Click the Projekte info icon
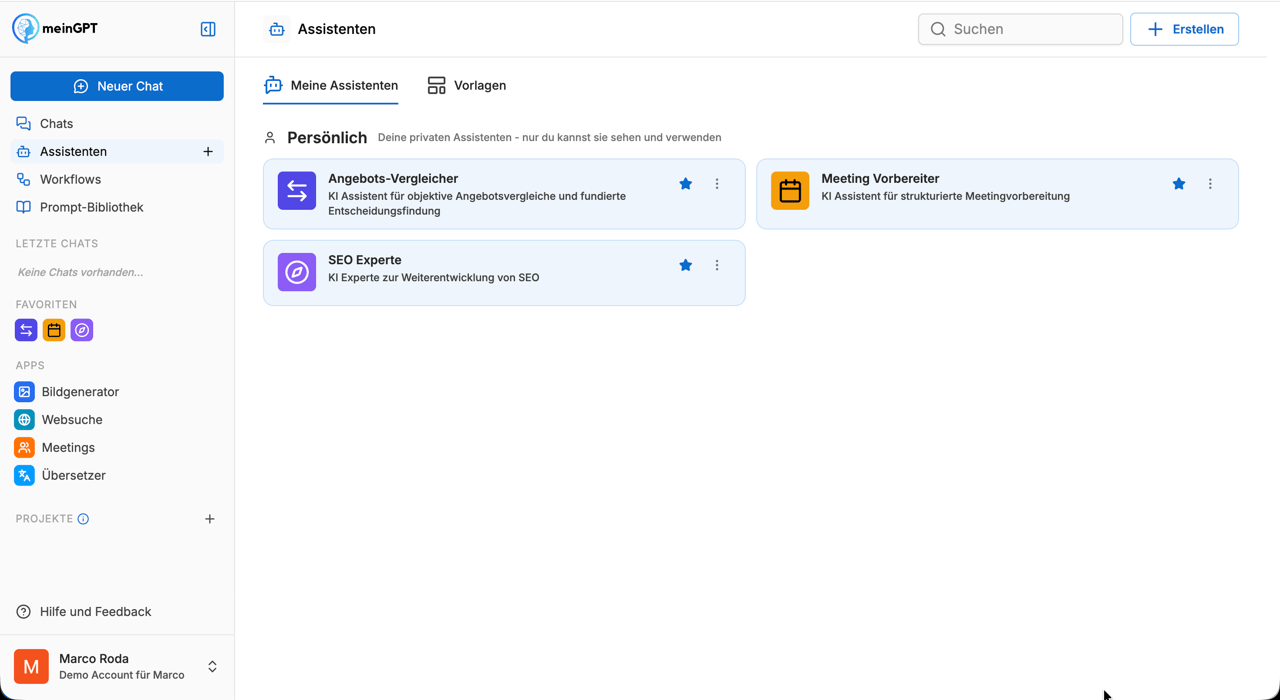 pyautogui.click(x=83, y=519)
